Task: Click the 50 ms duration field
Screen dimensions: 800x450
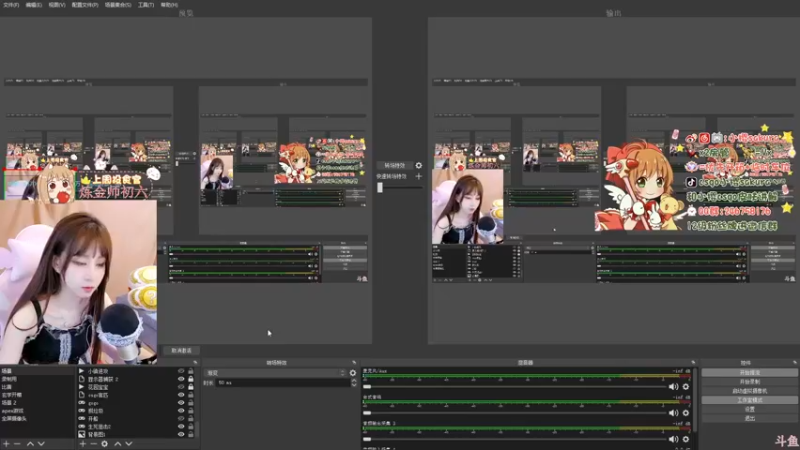Action: coord(283,383)
